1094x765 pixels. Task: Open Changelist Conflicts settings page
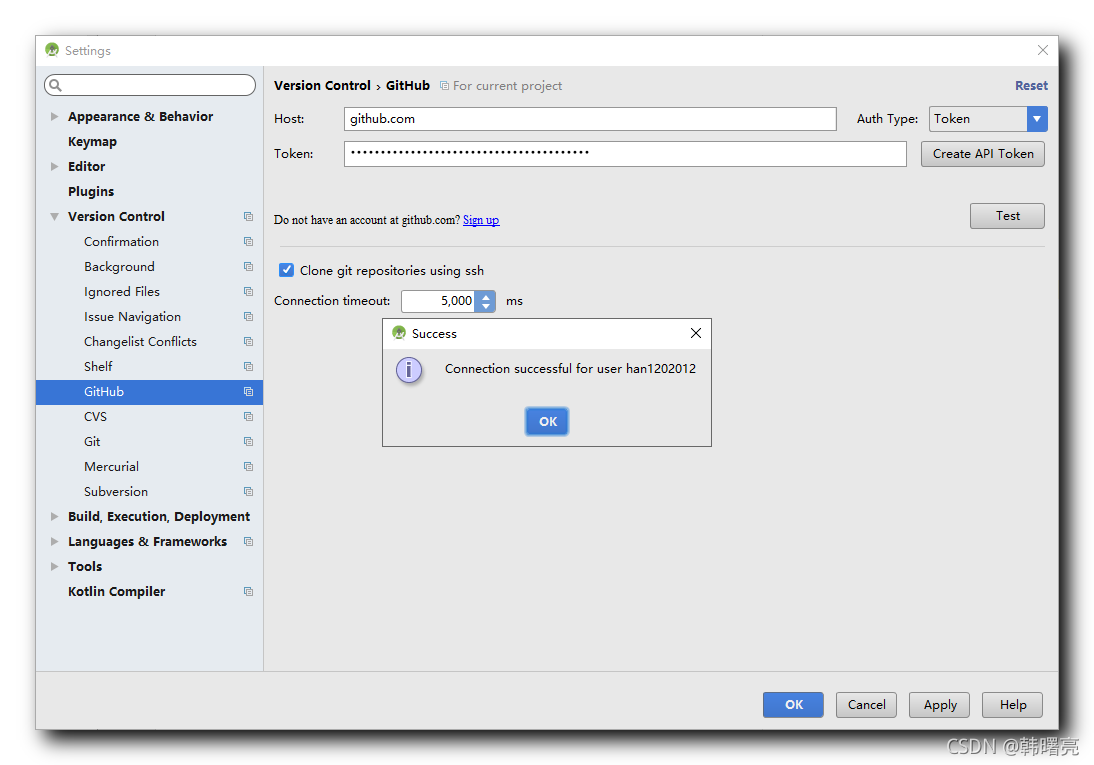pyautogui.click(x=140, y=341)
